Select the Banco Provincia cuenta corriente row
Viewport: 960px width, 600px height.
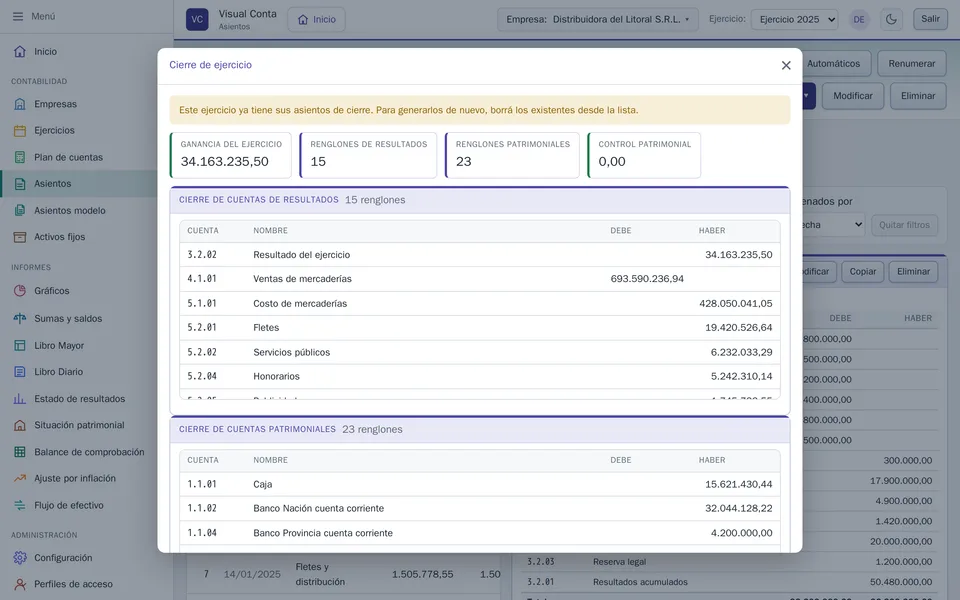(479, 533)
